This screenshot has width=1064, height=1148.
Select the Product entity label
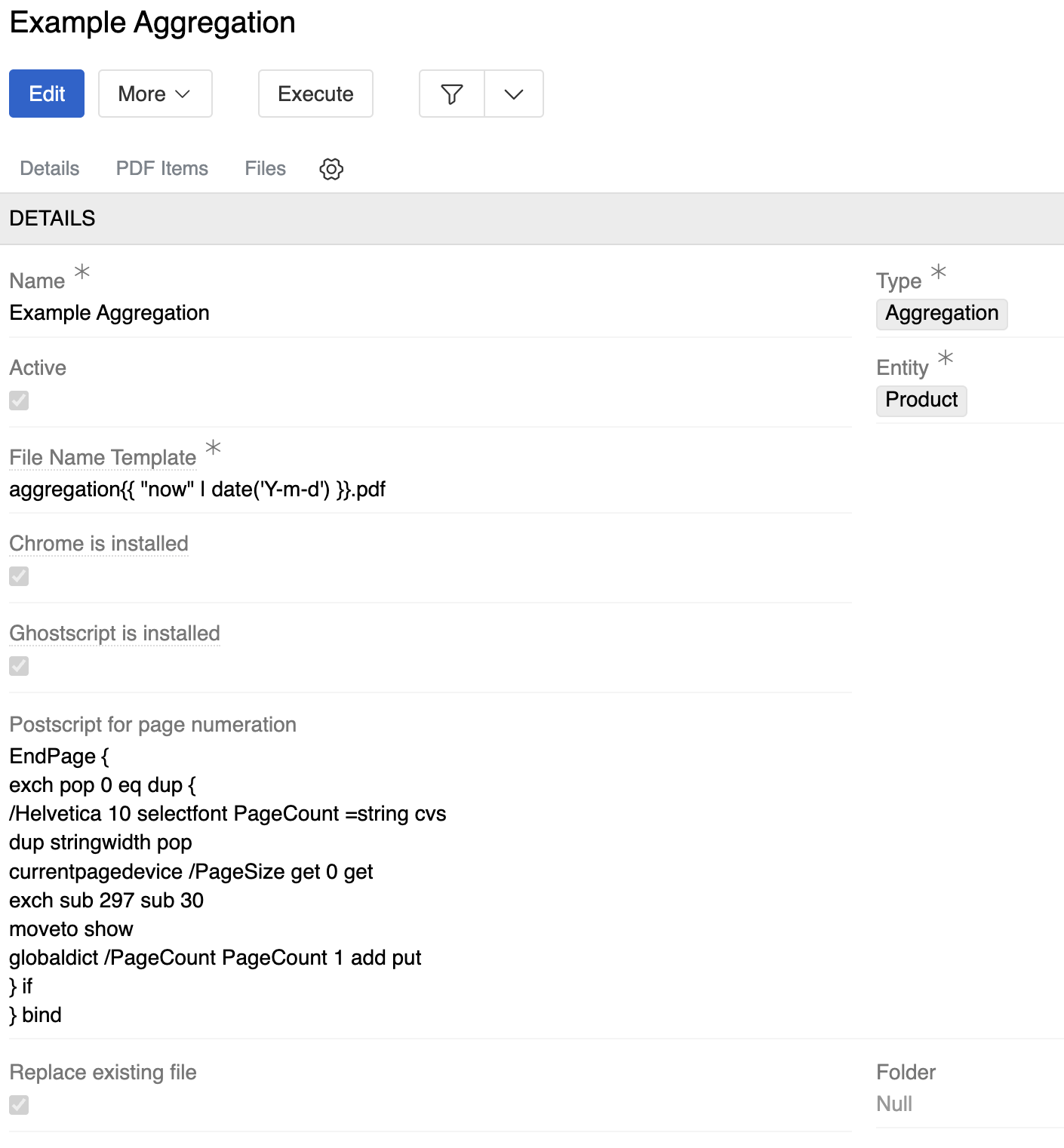(921, 401)
